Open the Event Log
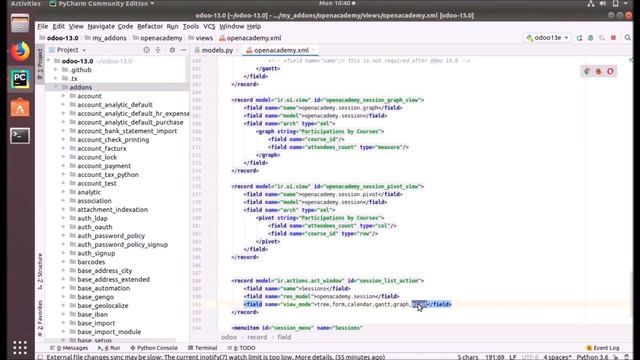Screen dimensions: 640x360 coord(602,348)
